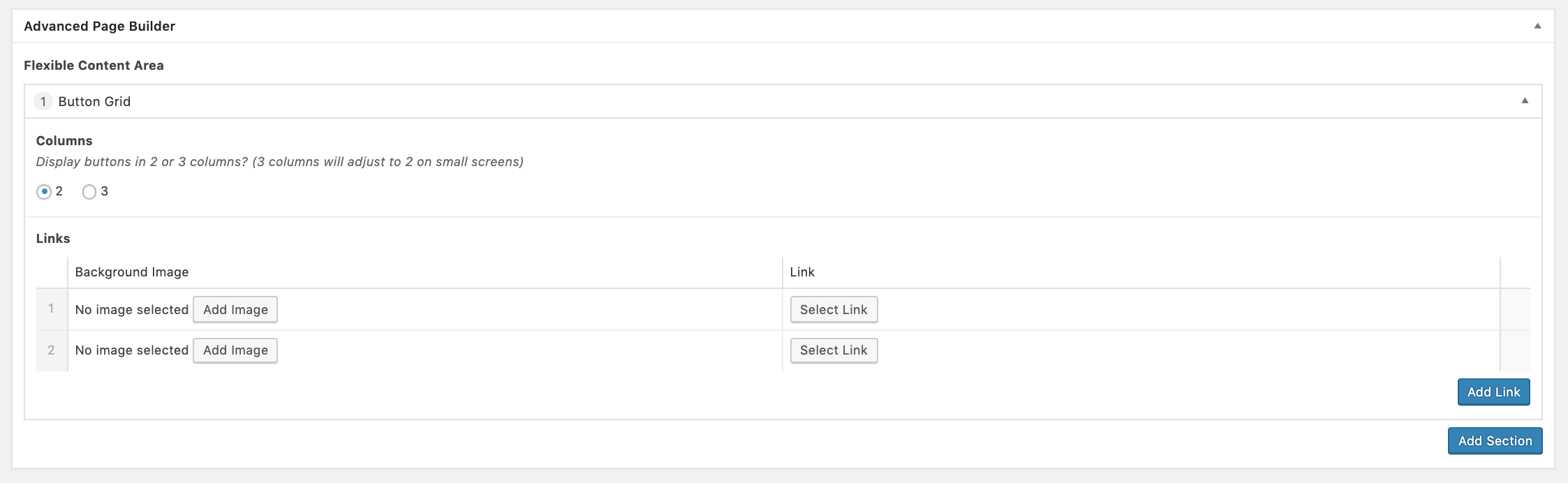Click Add Image in link row 2
This screenshot has width=1568, height=483.
tap(235, 350)
